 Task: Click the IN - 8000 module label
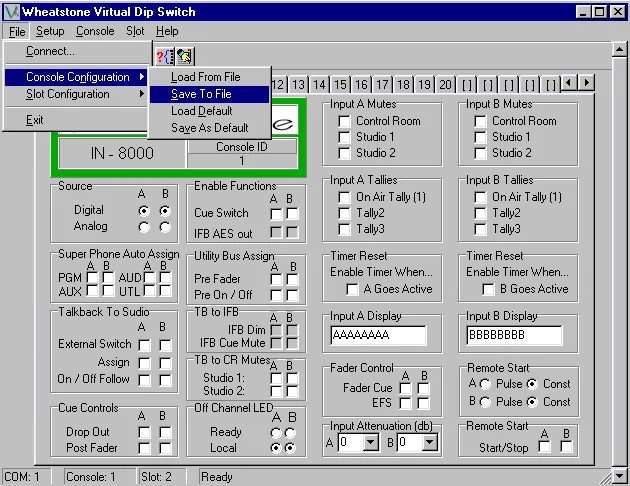click(122, 153)
